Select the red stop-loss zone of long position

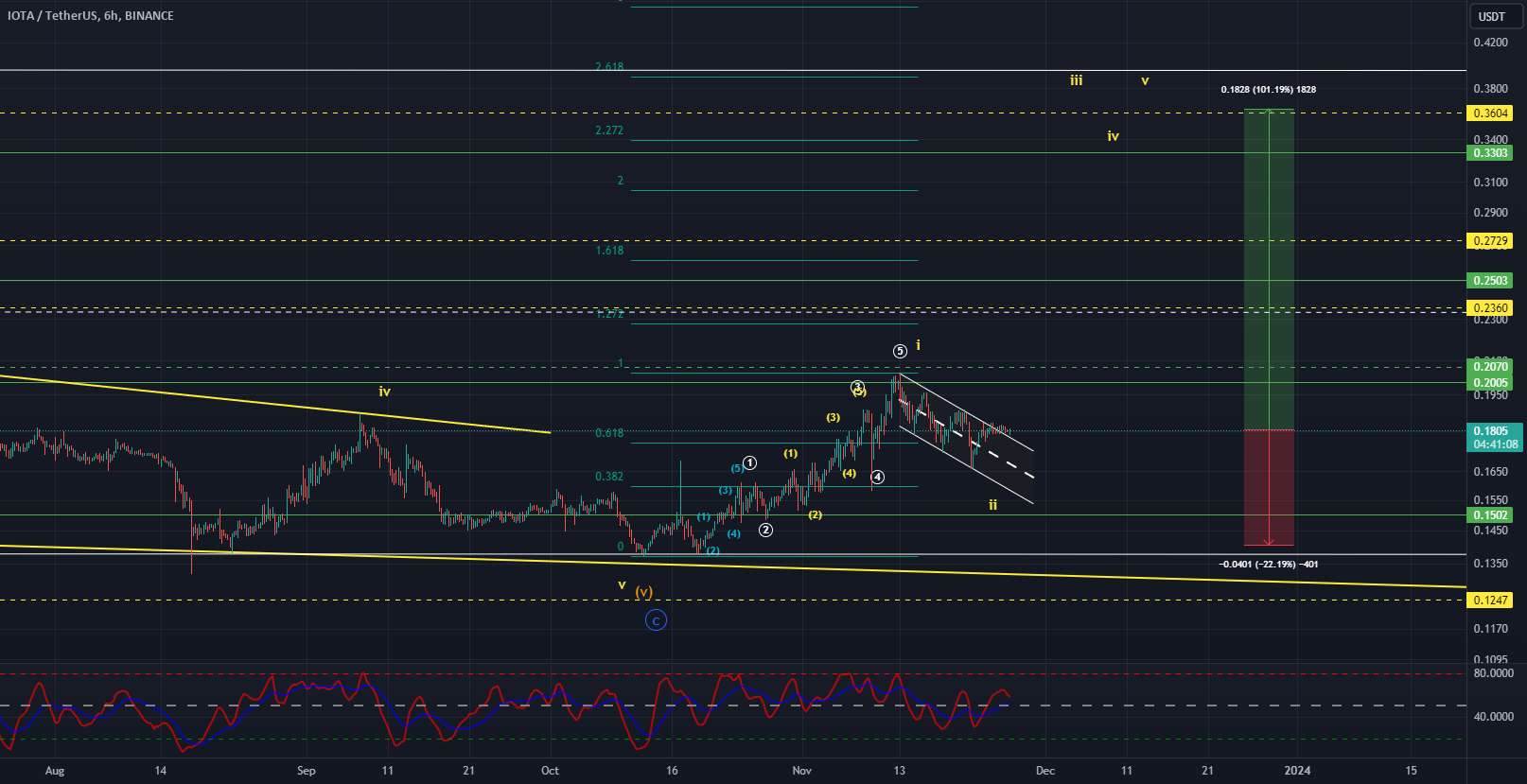click(x=1269, y=488)
